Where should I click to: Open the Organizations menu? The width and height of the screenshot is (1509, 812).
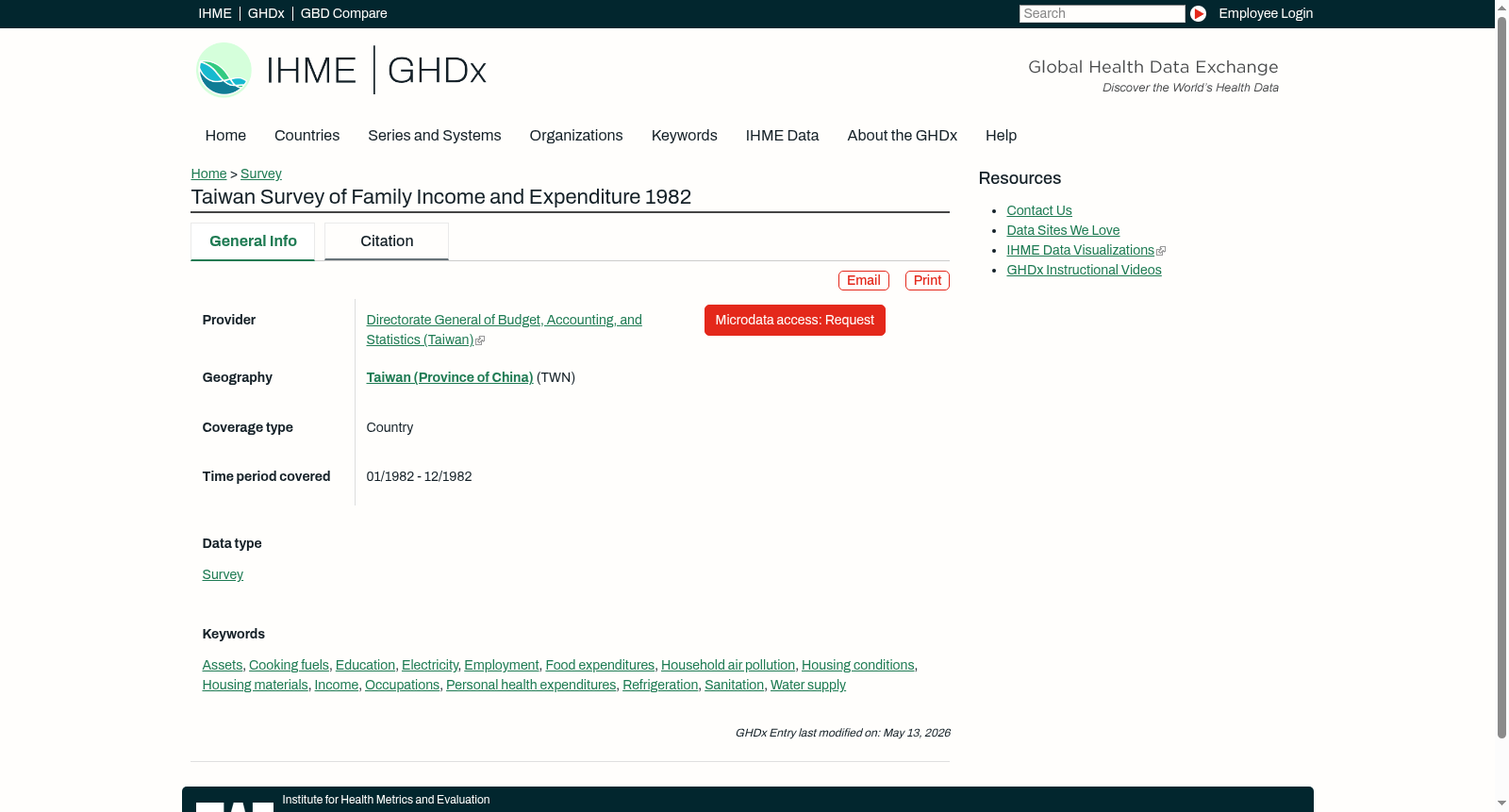(576, 136)
